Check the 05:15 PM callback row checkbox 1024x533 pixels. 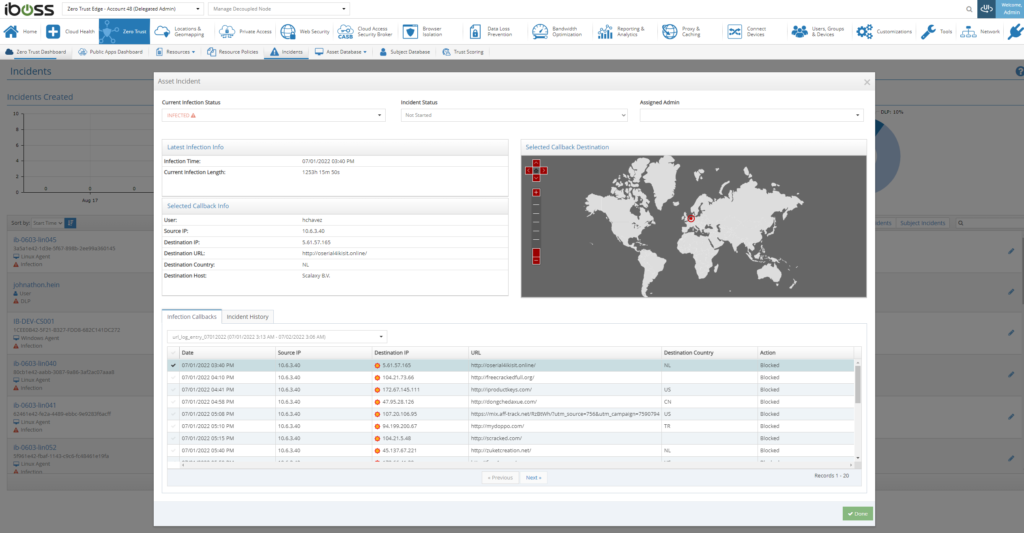173,438
